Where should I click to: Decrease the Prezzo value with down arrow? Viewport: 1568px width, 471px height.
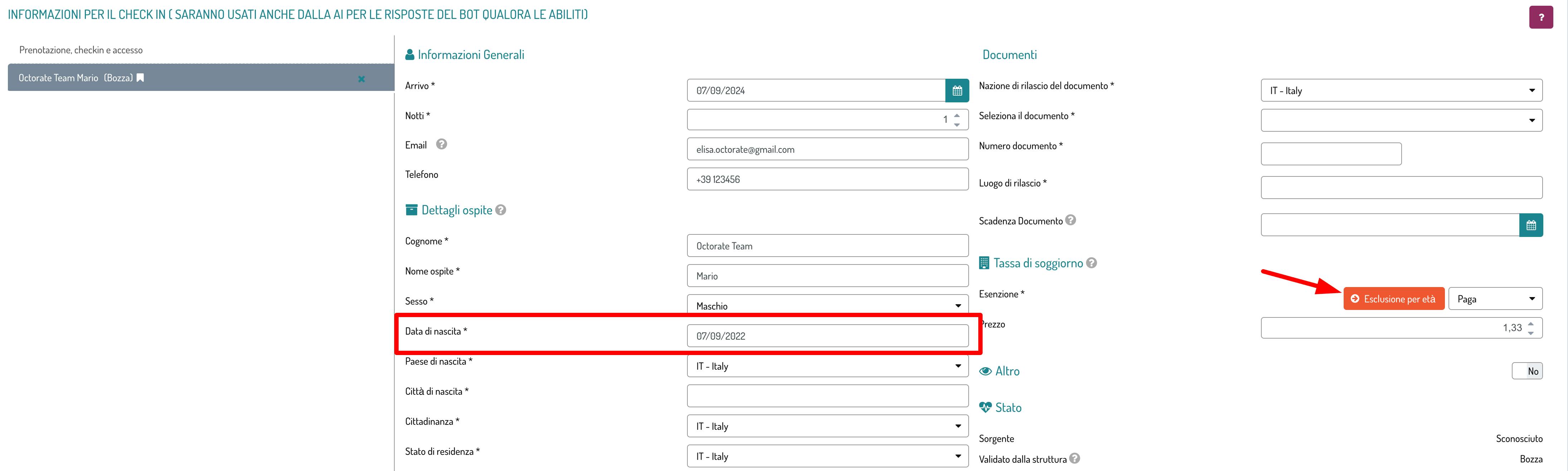click(x=1531, y=333)
